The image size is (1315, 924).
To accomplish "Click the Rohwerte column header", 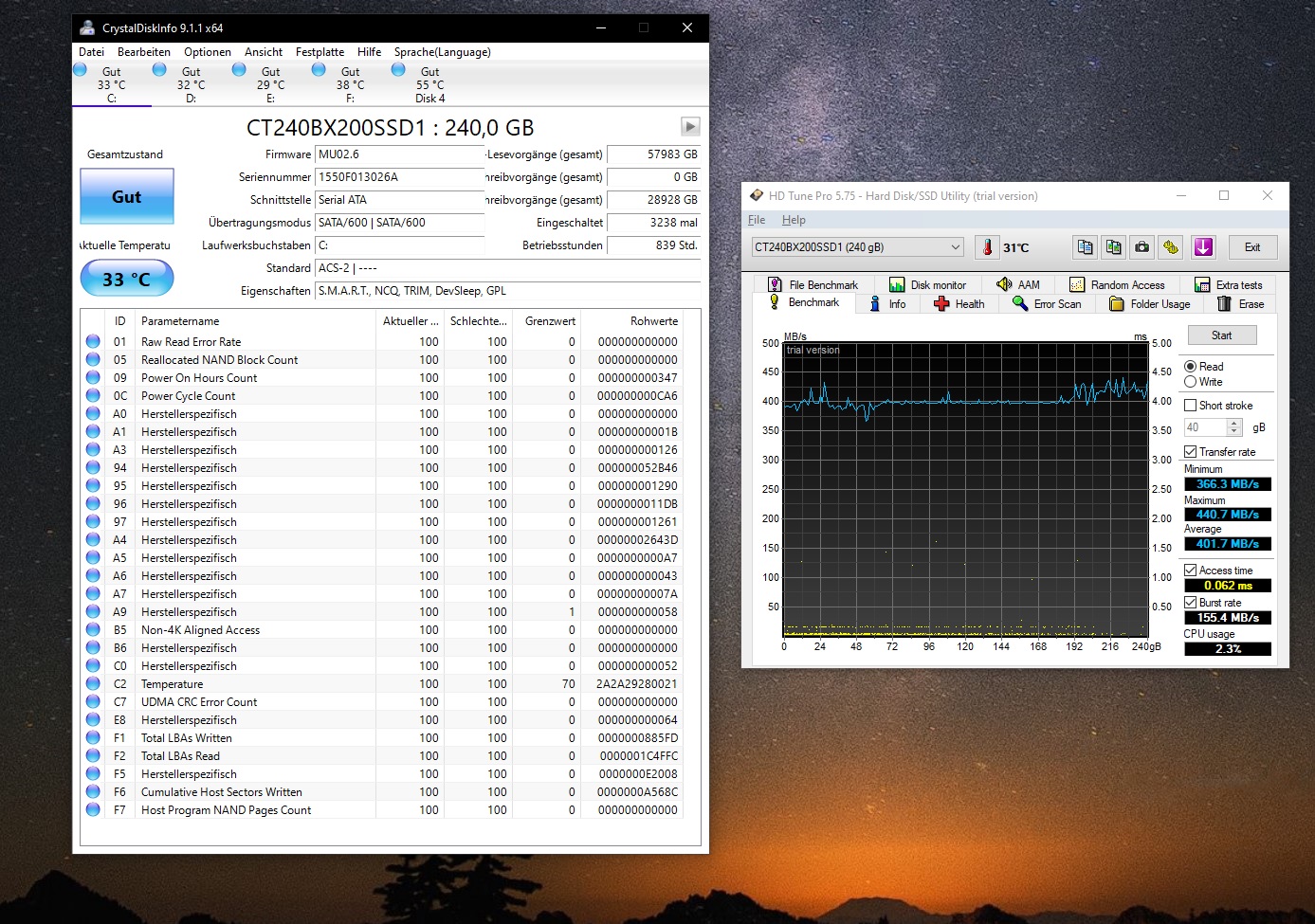I will 630,321.
